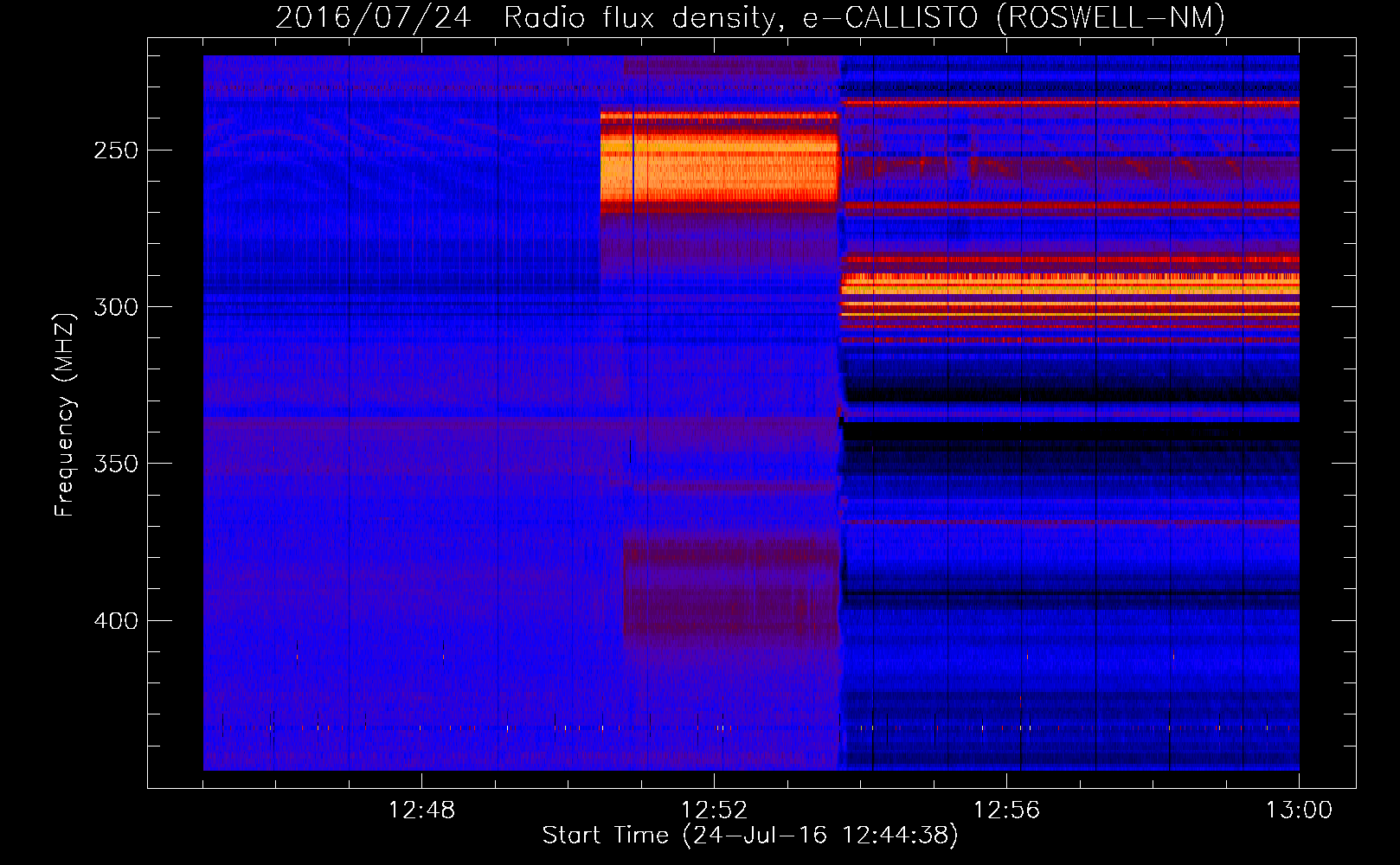Image resolution: width=1400 pixels, height=865 pixels.
Task: Click the 12:56 time axis label
Action: coord(1006,811)
